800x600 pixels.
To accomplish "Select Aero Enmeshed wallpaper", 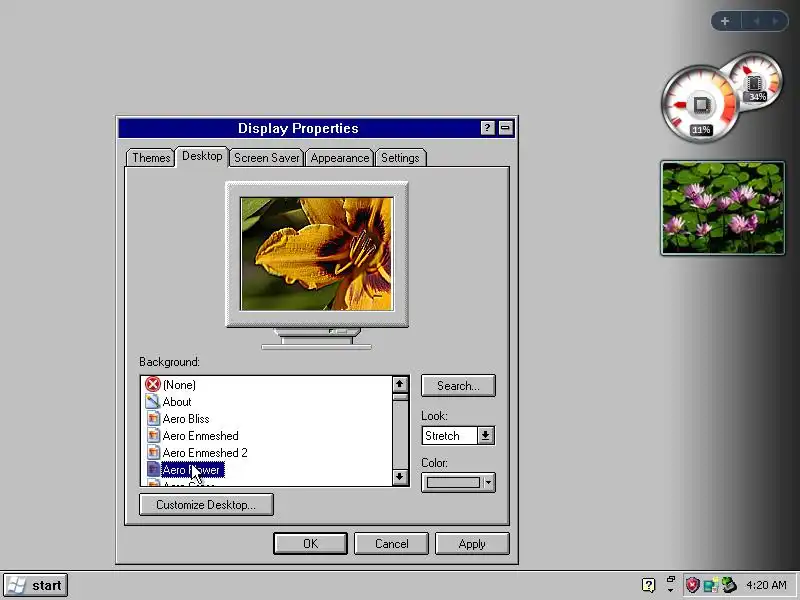I will (x=201, y=436).
